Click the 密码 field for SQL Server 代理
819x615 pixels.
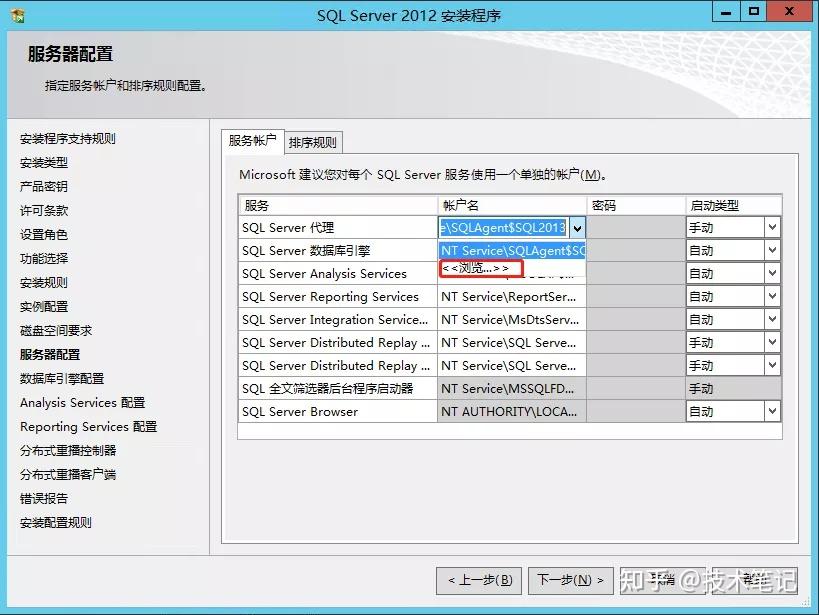pyautogui.click(x=637, y=227)
